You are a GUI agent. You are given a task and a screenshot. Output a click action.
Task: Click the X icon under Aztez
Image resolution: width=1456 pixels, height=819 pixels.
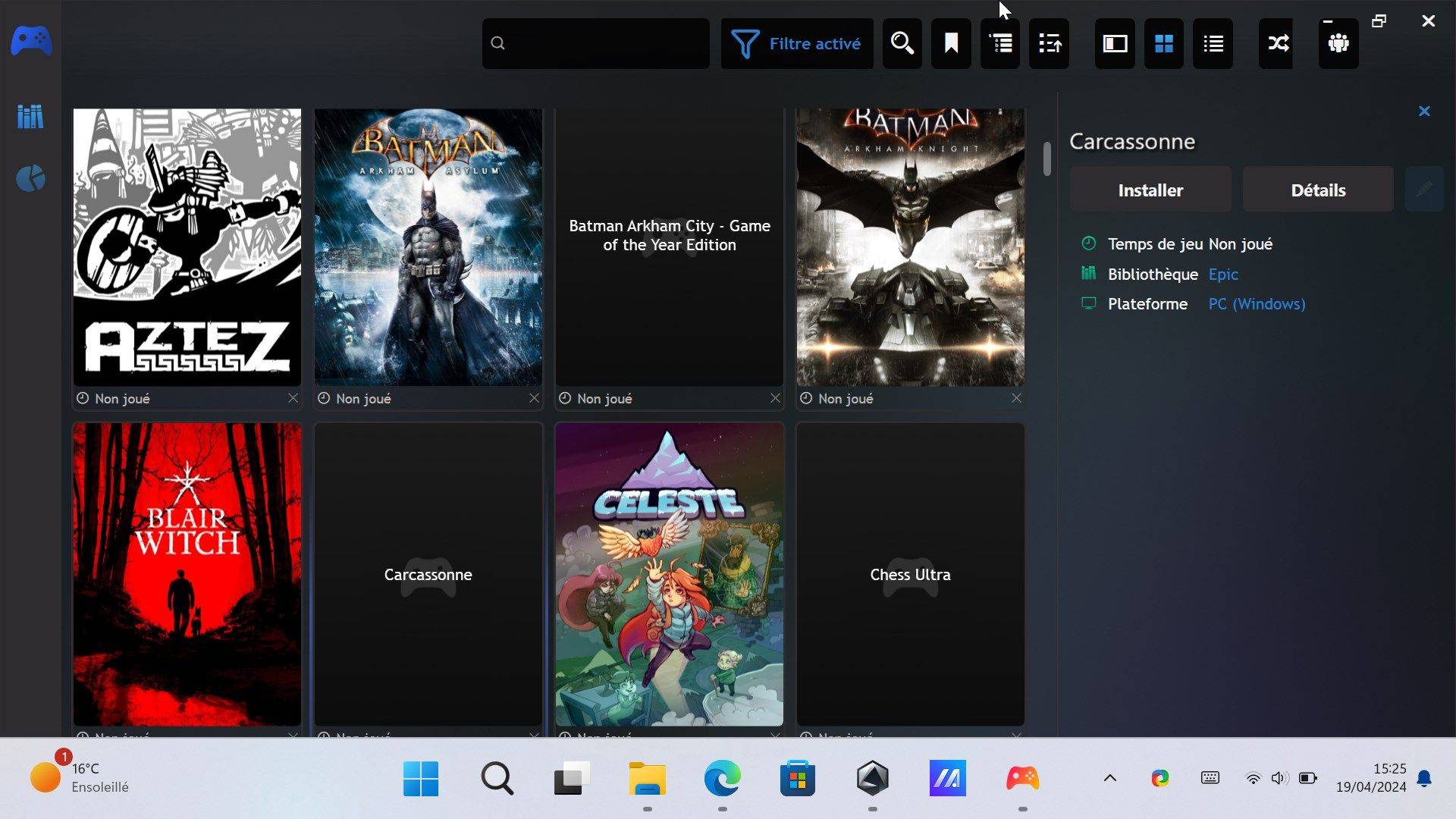coord(293,398)
